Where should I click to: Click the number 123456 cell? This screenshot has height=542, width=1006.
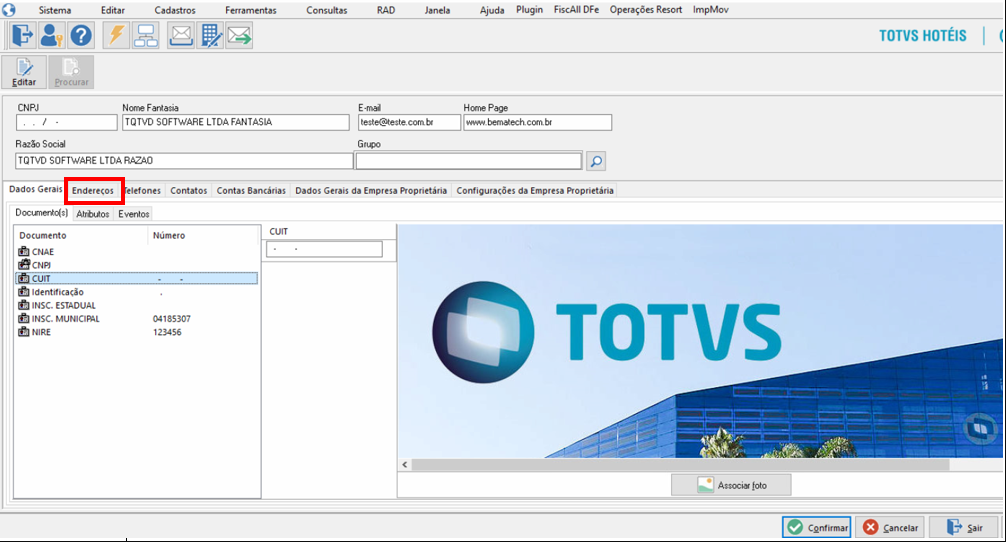click(167, 332)
